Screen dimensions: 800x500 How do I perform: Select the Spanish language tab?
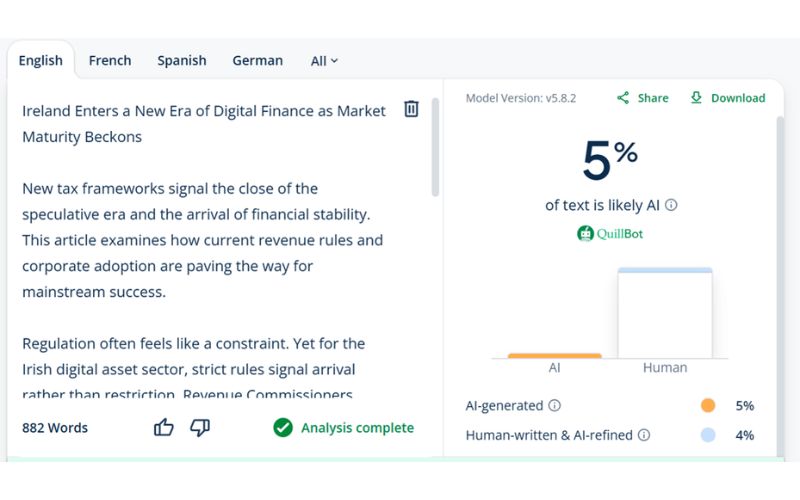tap(182, 60)
